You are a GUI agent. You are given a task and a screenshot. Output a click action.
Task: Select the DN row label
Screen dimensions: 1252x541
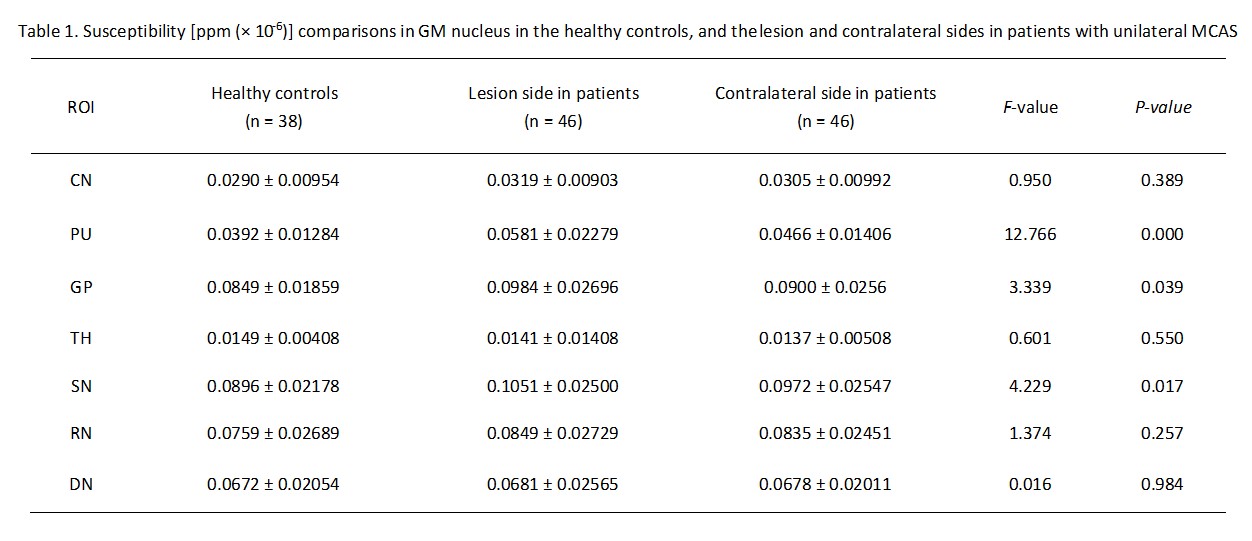tap(81, 484)
